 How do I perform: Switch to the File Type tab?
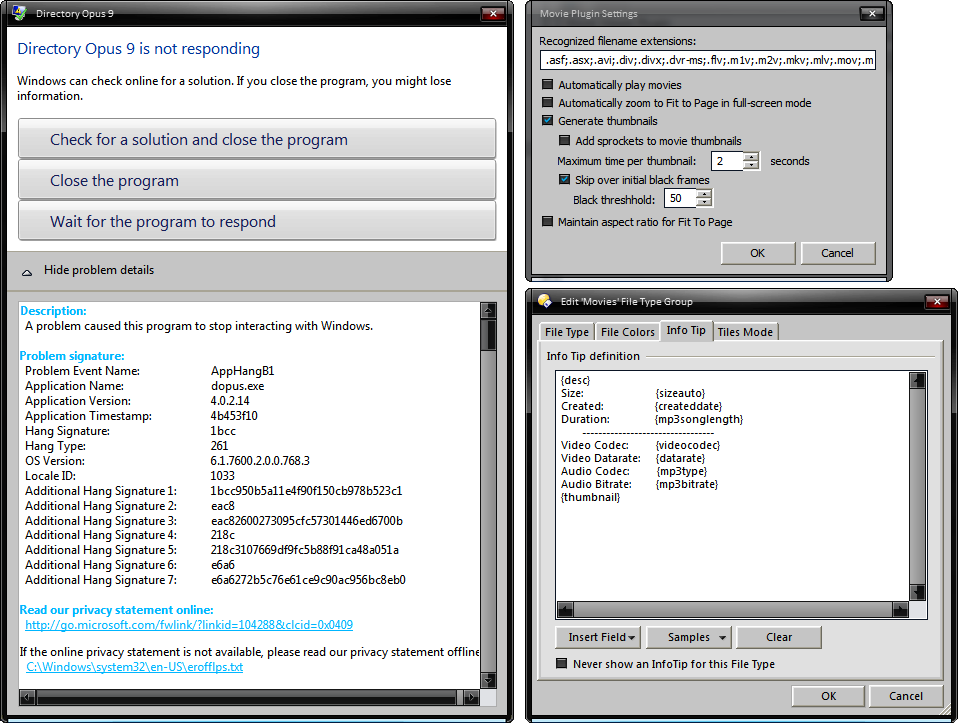tap(566, 332)
